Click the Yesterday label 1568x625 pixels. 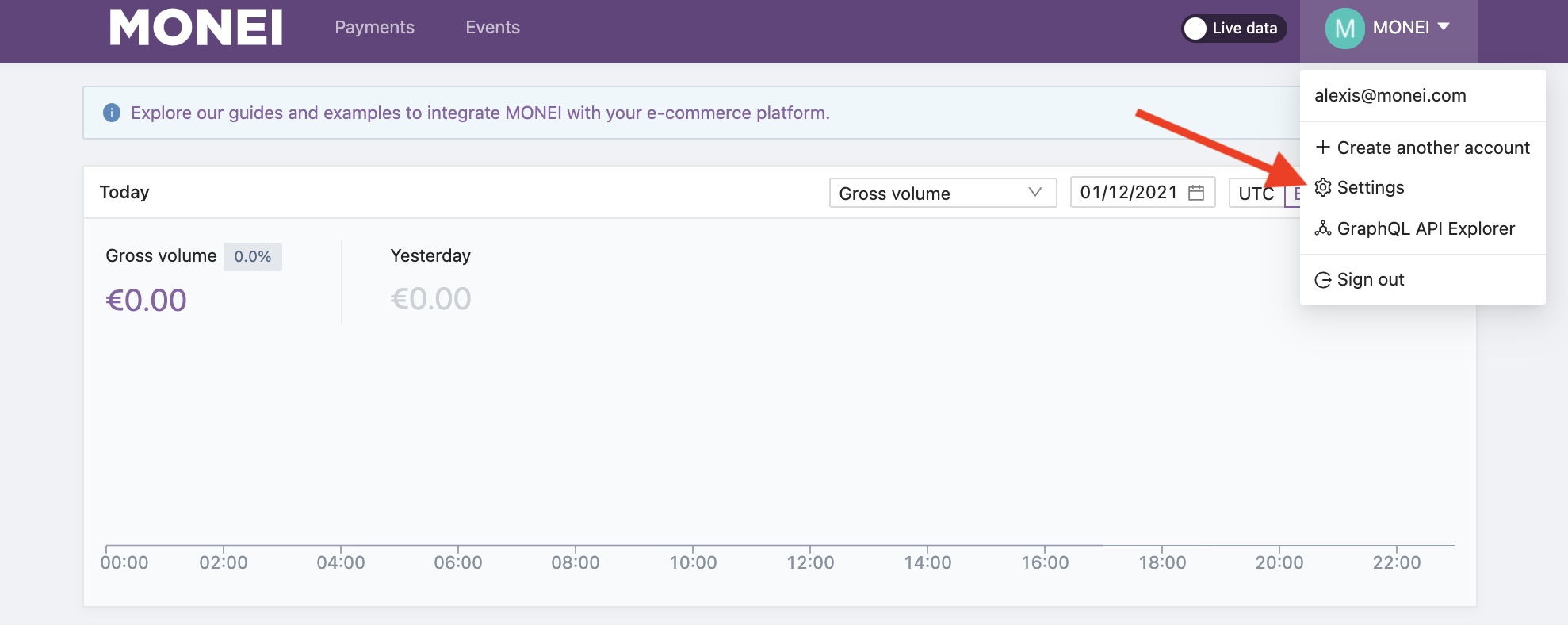pyautogui.click(x=430, y=255)
